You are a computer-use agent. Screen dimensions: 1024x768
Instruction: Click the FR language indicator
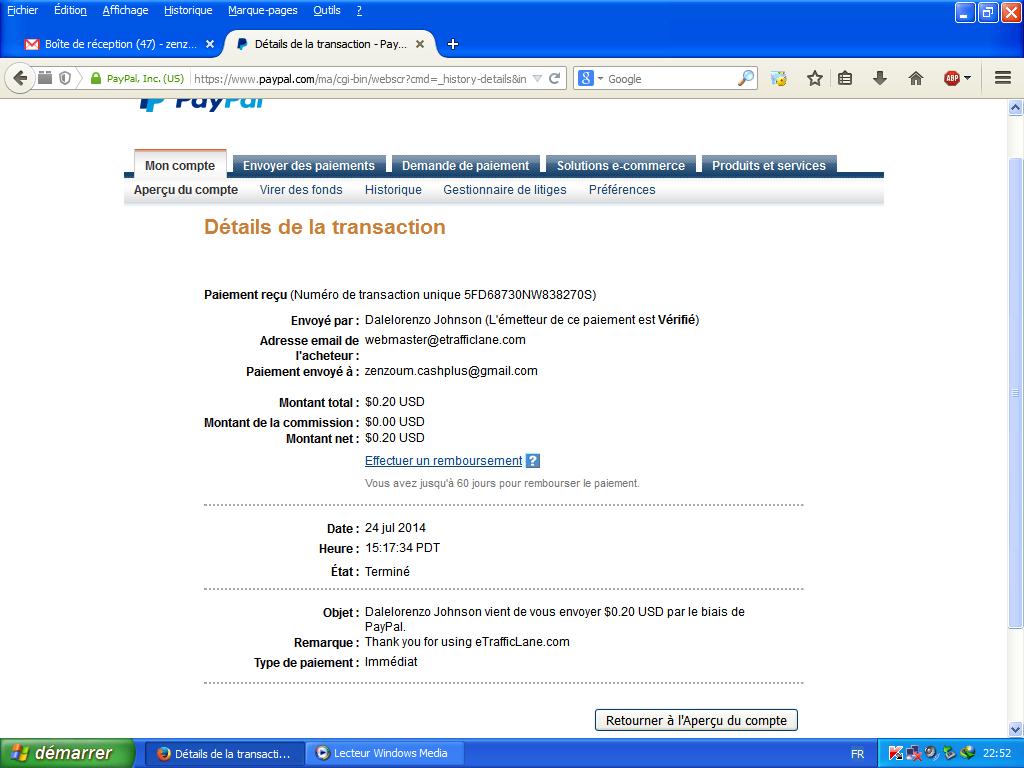[x=857, y=754]
